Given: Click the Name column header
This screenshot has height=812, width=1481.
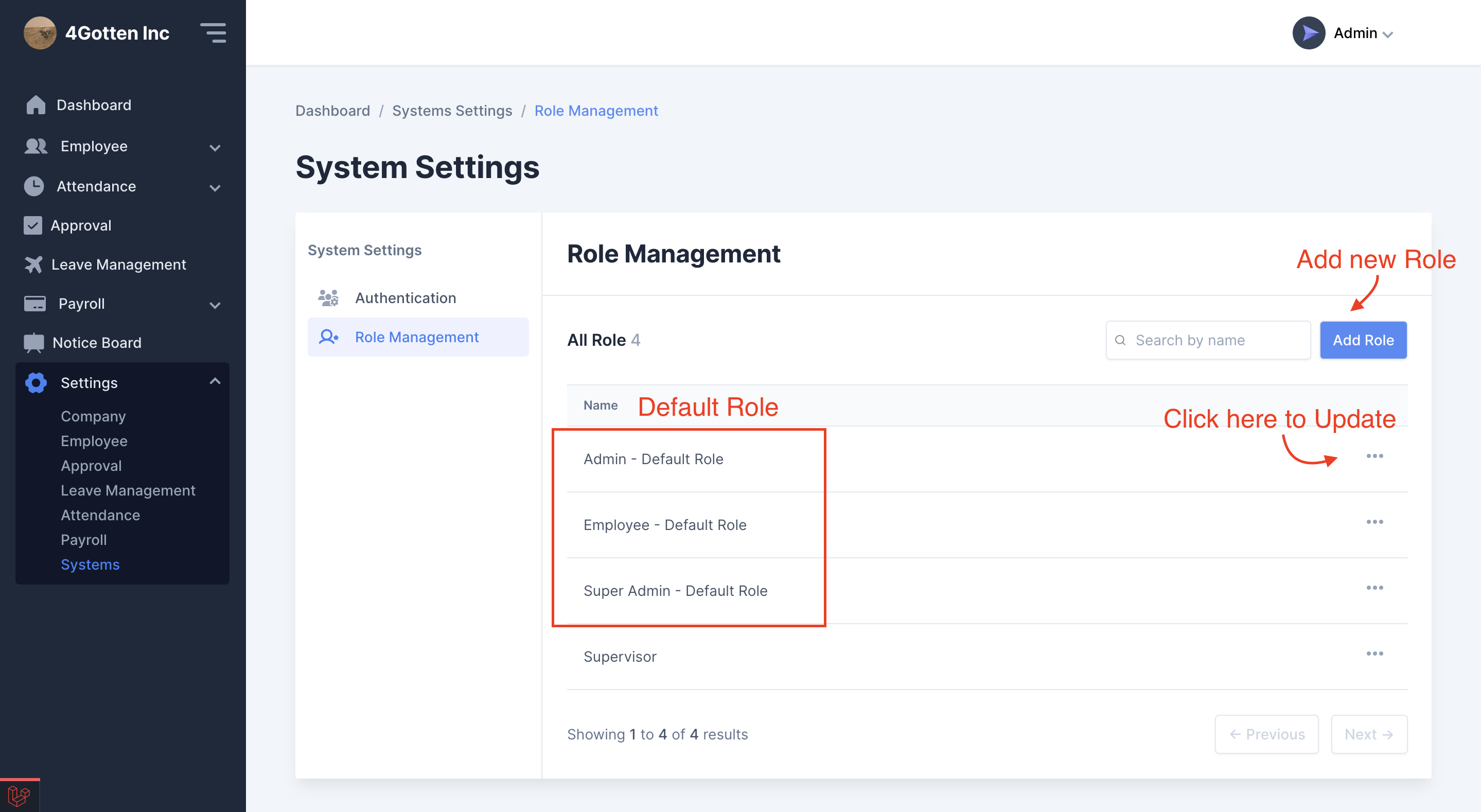Looking at the screenshot, I should [x=600, y=405].
